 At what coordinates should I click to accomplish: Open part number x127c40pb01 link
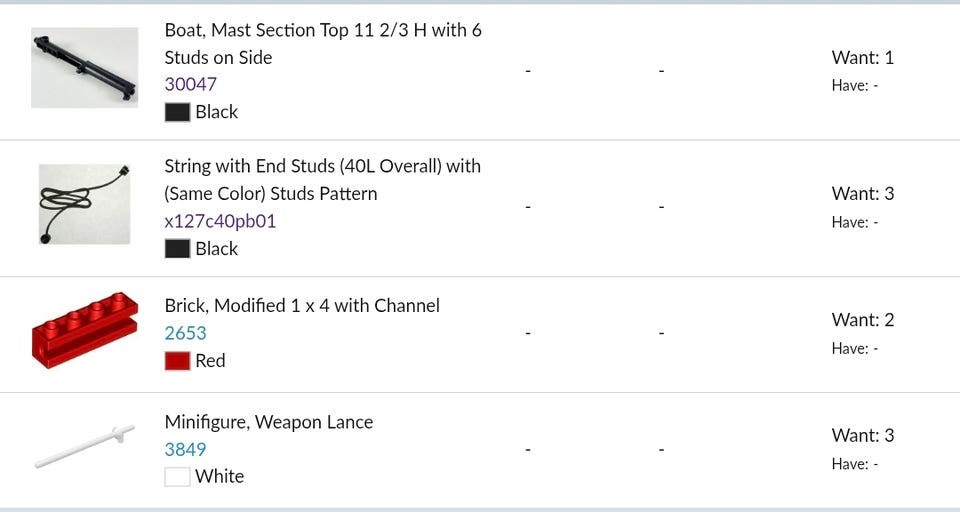pyautogui.click(x=220, y=221)
